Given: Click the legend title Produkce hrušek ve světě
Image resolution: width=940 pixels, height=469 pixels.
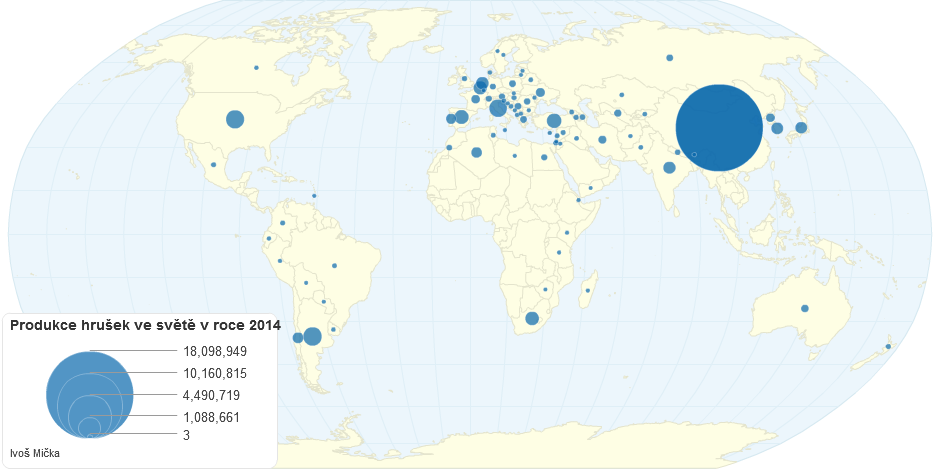Looking at the screenshot, I should [145, 325].
